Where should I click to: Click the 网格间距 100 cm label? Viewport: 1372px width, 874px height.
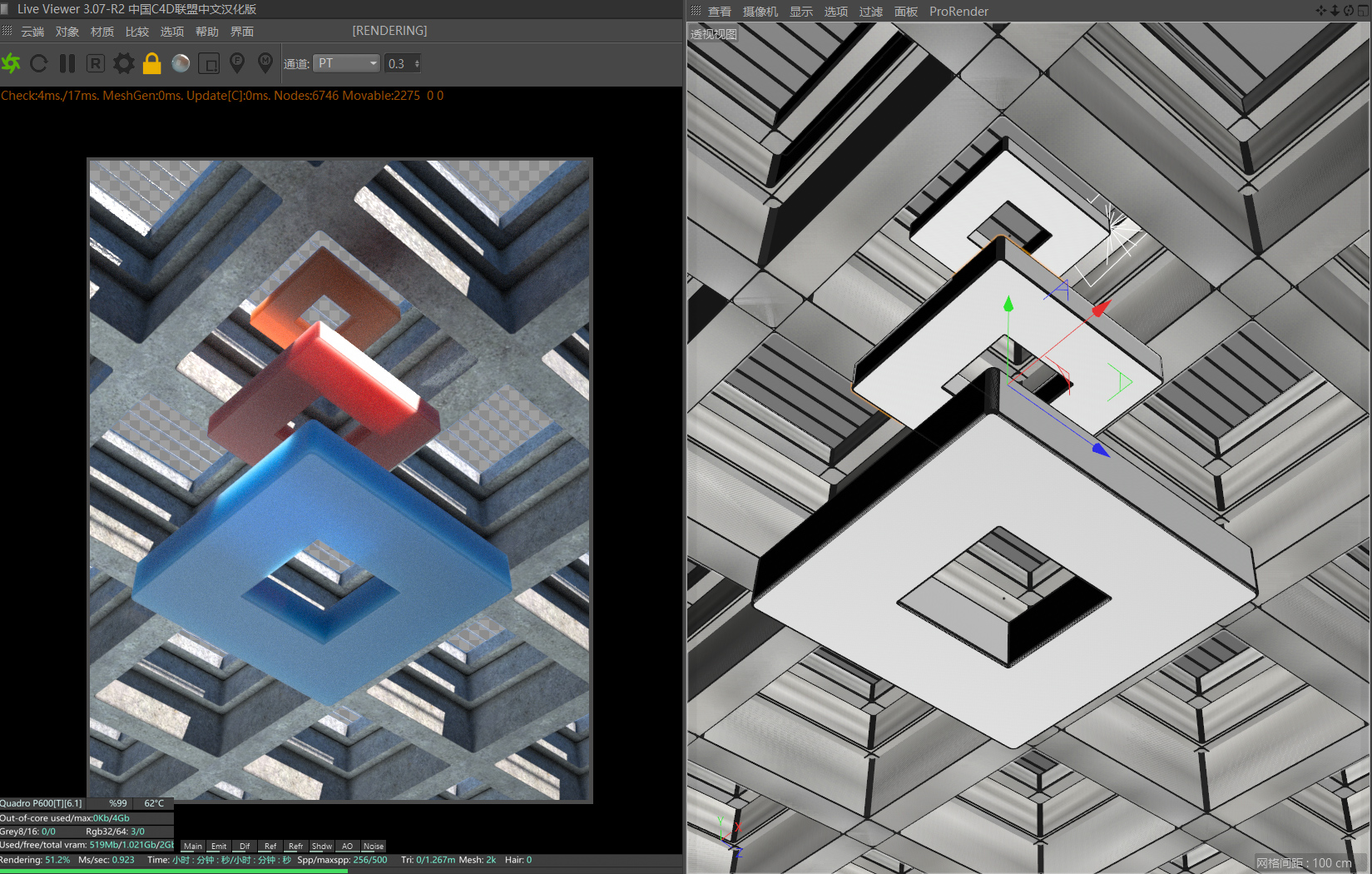click(1304, 863)
